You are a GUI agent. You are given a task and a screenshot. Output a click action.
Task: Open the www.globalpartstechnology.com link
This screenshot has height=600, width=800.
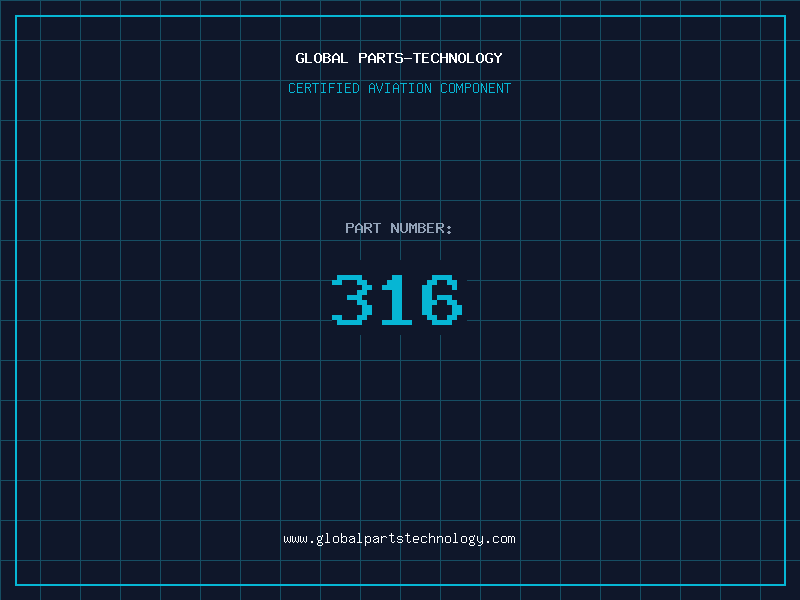click(x=399, y=539)
